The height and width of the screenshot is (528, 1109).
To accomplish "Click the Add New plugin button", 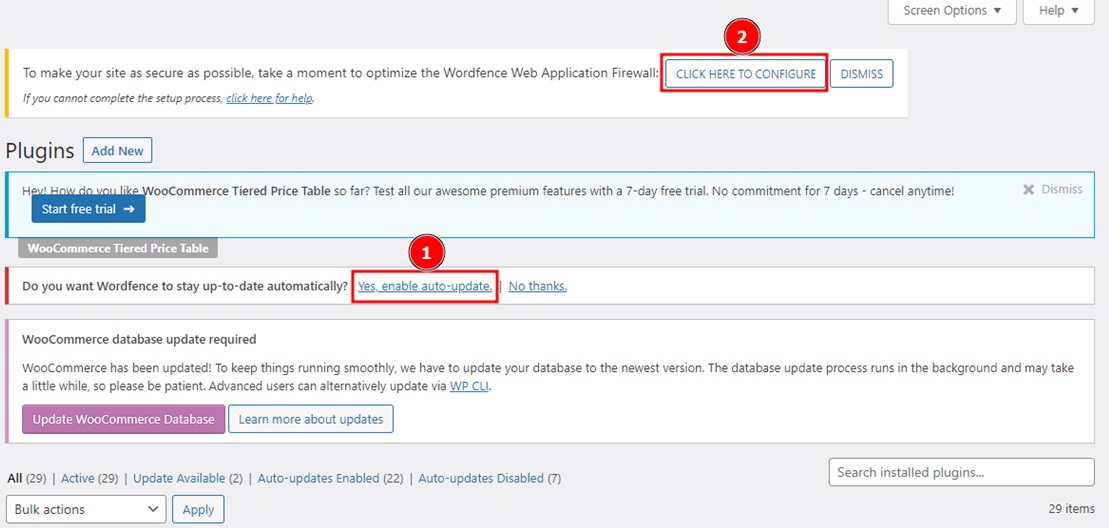I will click(x=117, y=151).
